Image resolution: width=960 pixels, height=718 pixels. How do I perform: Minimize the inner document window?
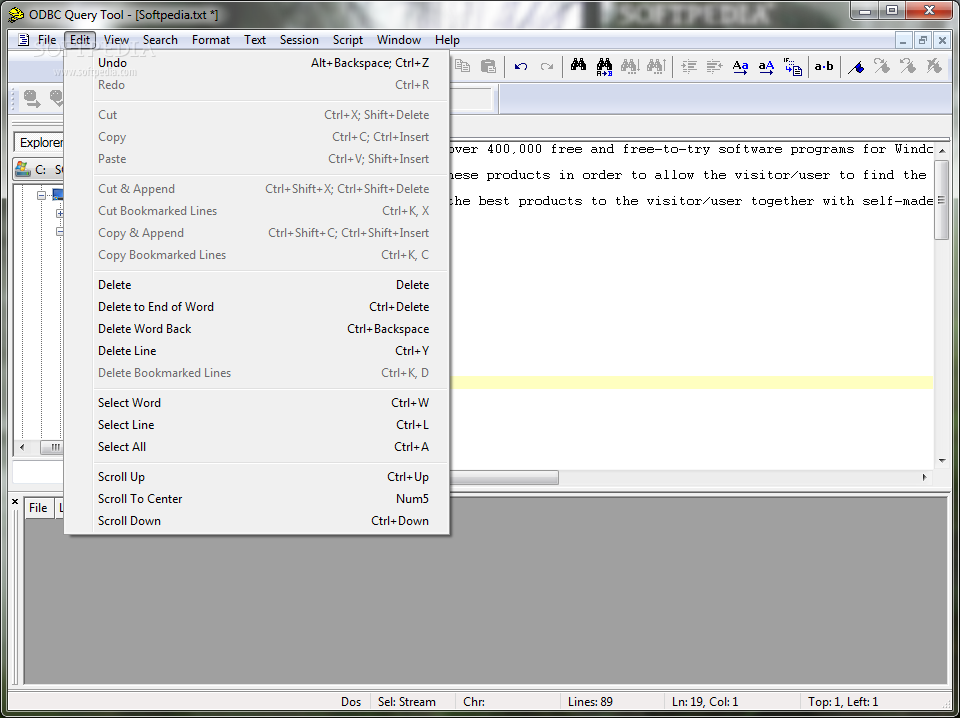pyautogui.click(x=902, y=40)
